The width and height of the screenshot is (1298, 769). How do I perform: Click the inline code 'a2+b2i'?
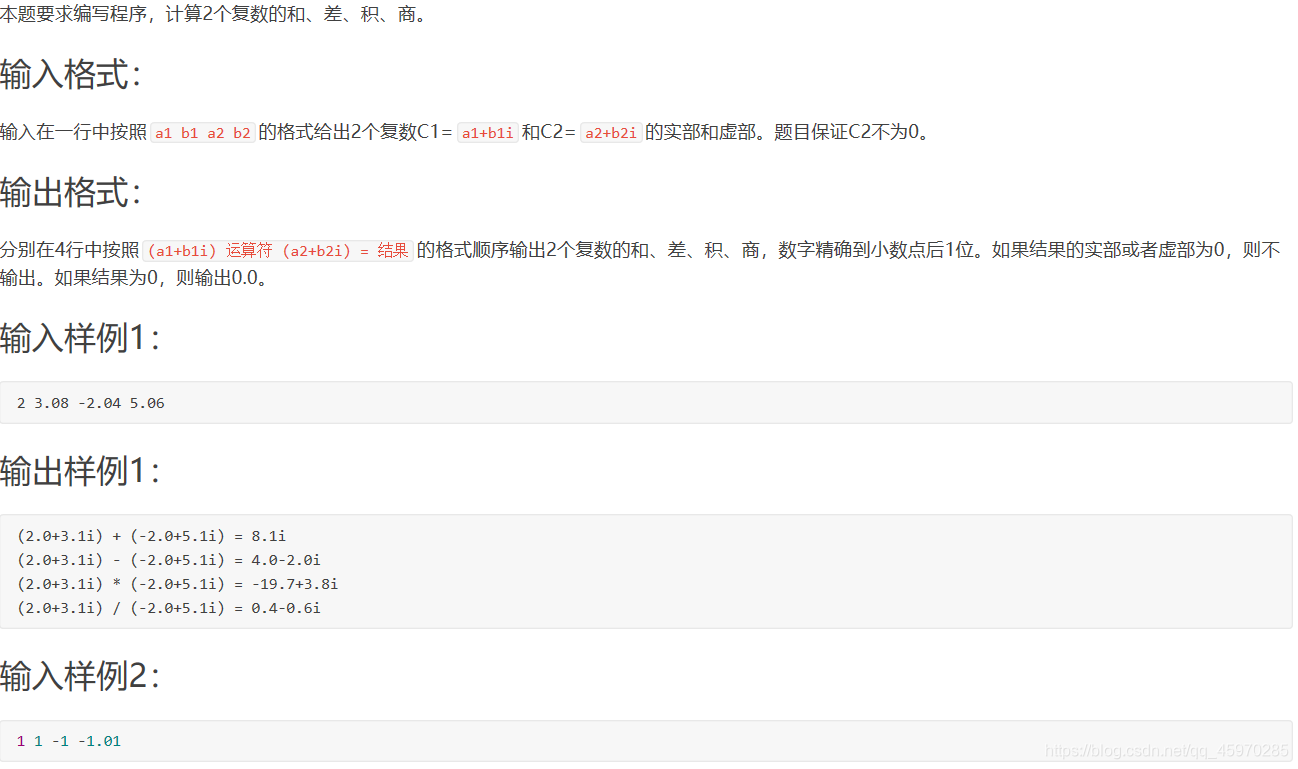pyautogui.click(x=611, y=132)
